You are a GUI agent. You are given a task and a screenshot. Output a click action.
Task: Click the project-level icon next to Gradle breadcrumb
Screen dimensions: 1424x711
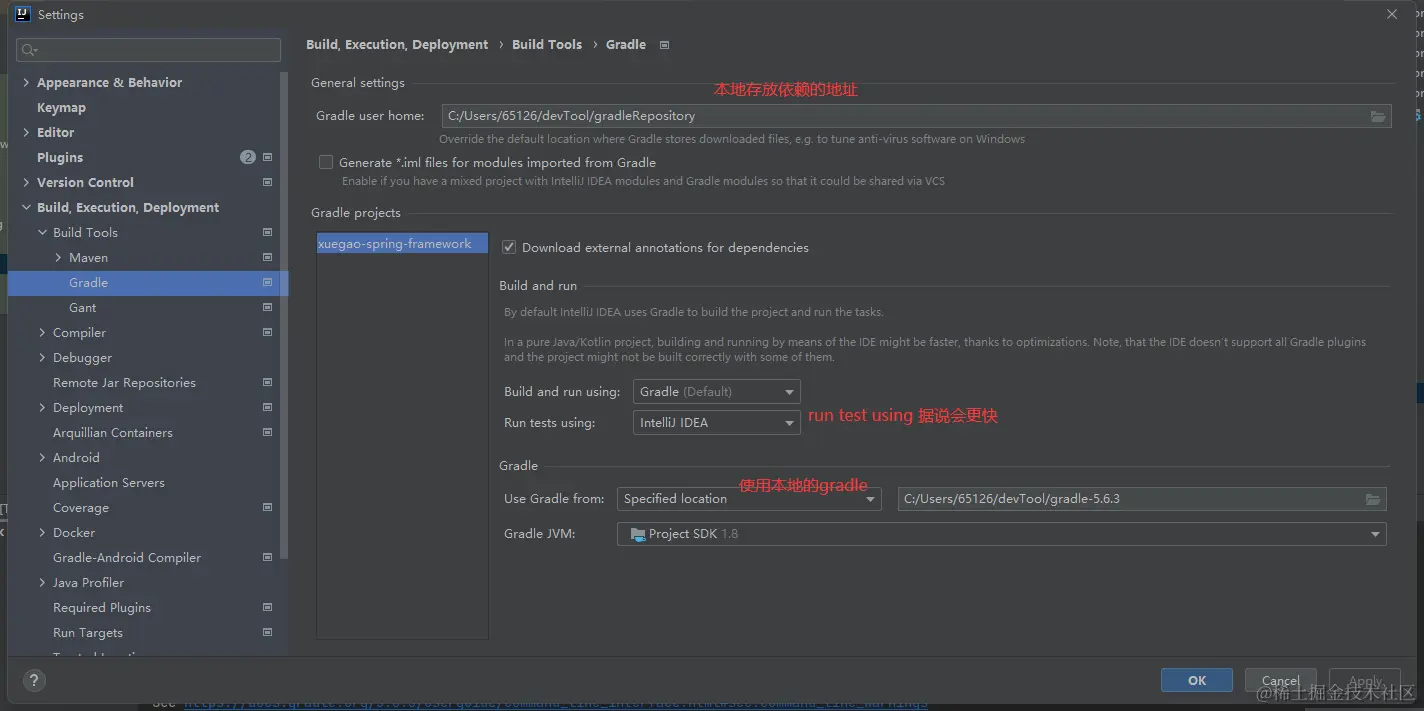click(665, 45)
